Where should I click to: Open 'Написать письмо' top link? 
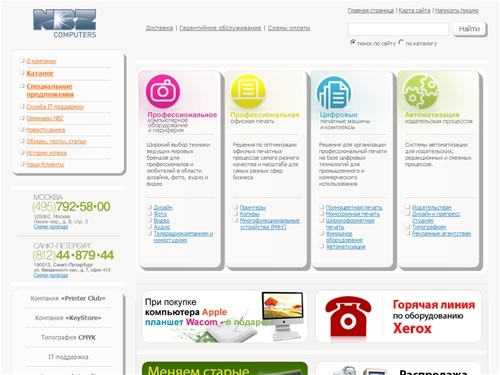(x=457, y=11)
